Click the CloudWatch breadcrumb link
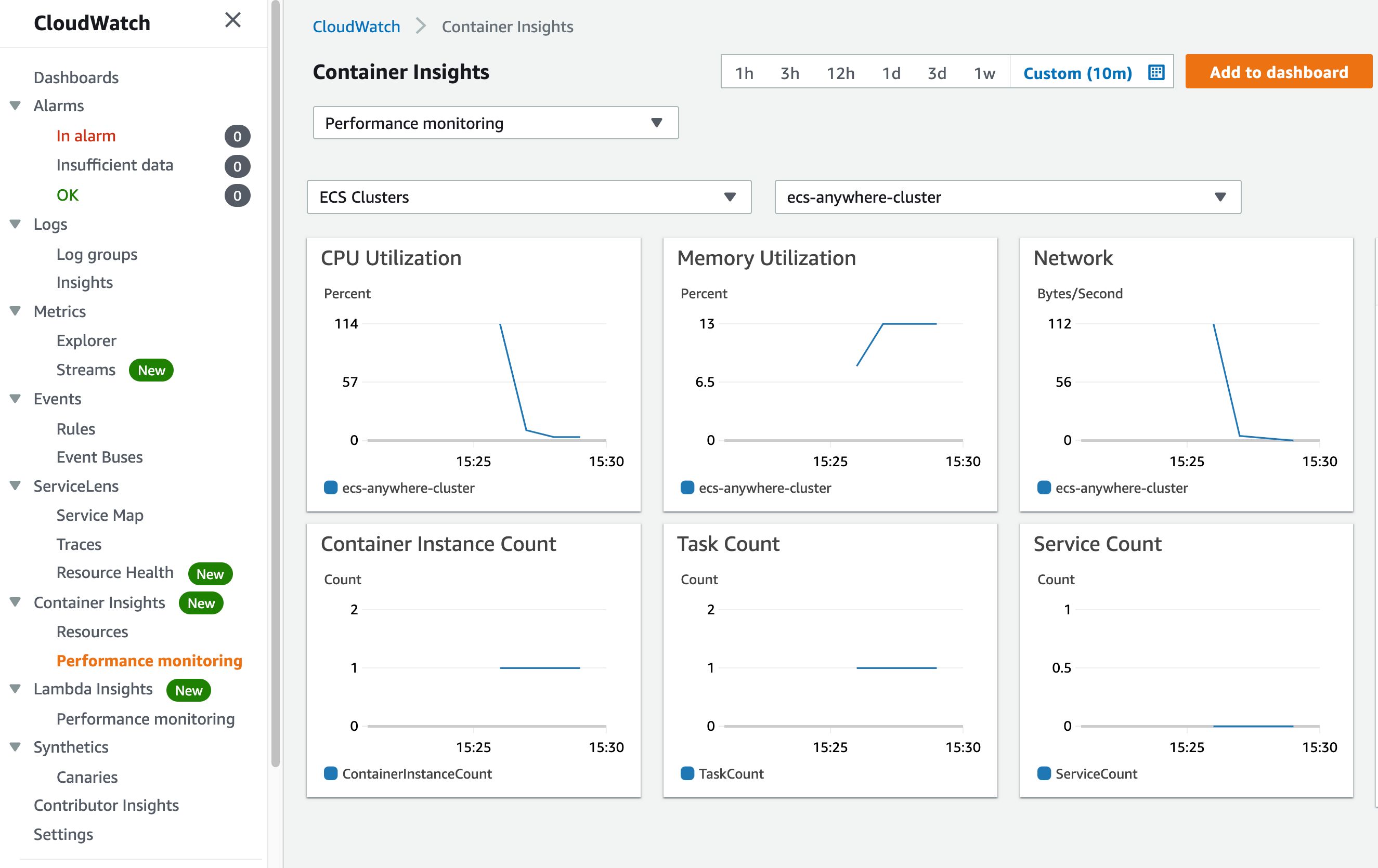The width and height of the screenshot is (1378, 868). 356,27
